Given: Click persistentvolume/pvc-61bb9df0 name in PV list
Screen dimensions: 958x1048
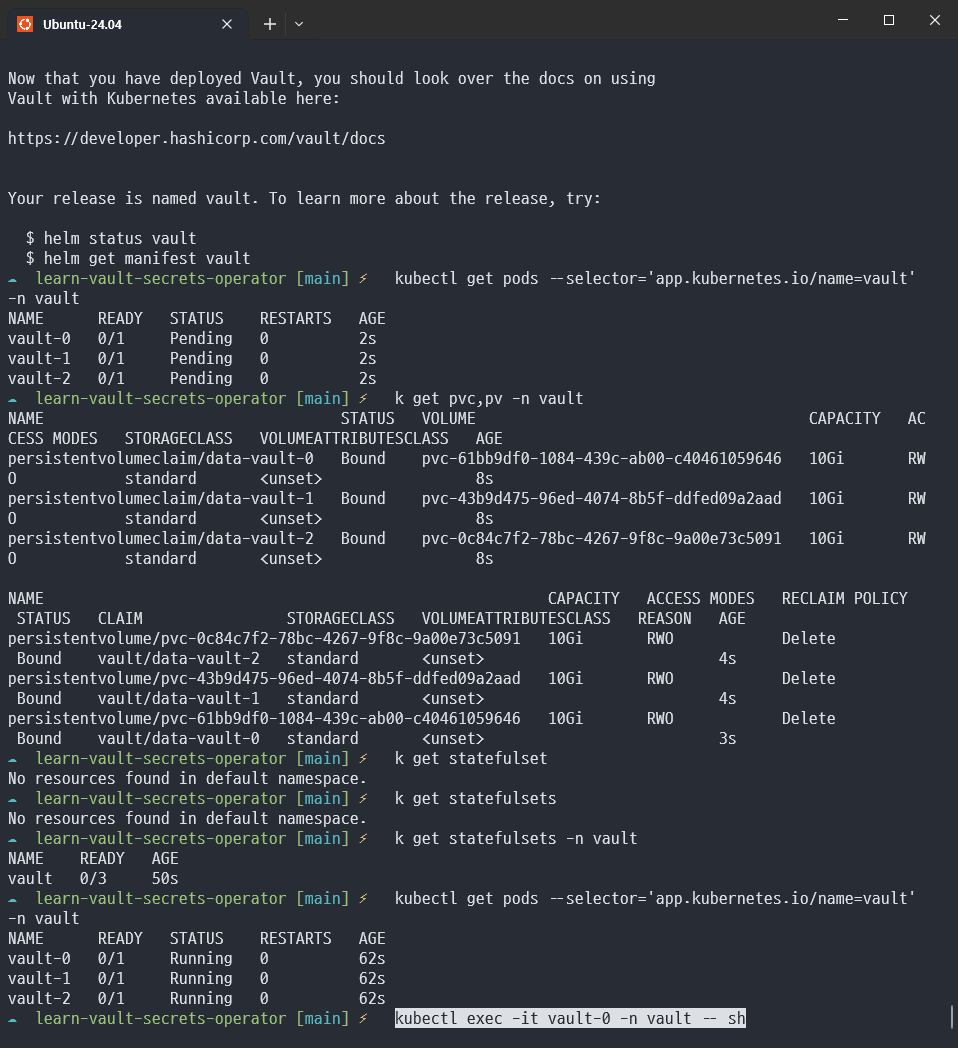Looking at the screenshot, I should tap(264, 718).
